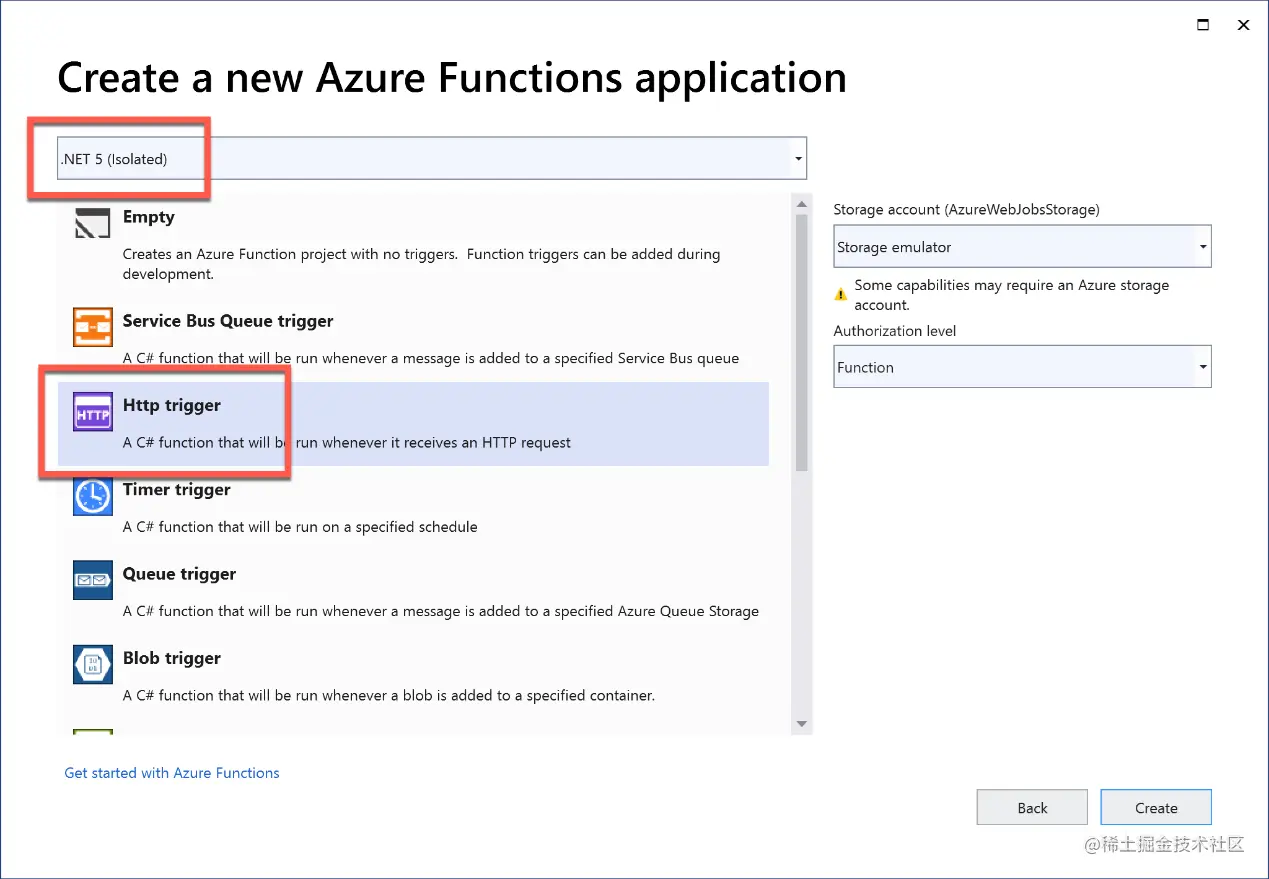The height and width of the screenshot is (879, 1269).
Task: Choose the Queue trigger list entry
Action: pyautogui.click(x=179, y=574)
